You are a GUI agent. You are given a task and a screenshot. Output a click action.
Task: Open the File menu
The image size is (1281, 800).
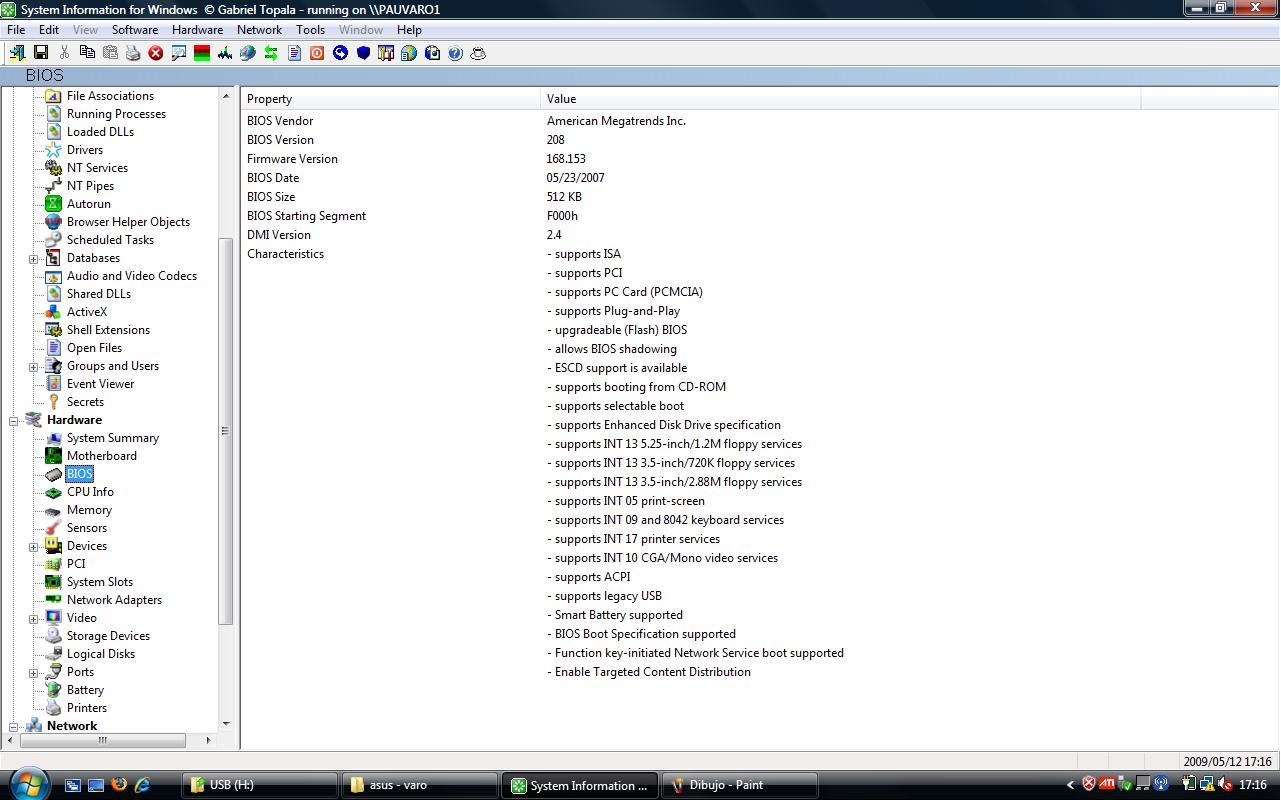point(16,30)
